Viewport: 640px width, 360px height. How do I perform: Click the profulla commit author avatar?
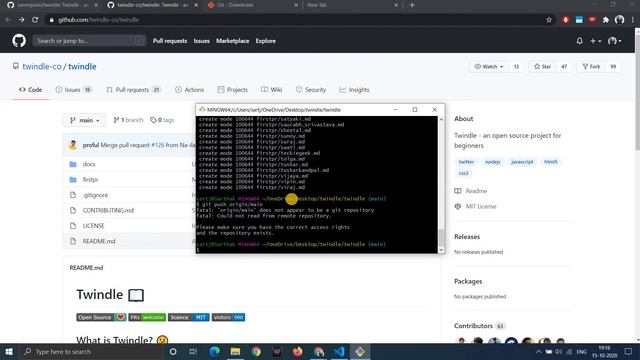point(73,145)
